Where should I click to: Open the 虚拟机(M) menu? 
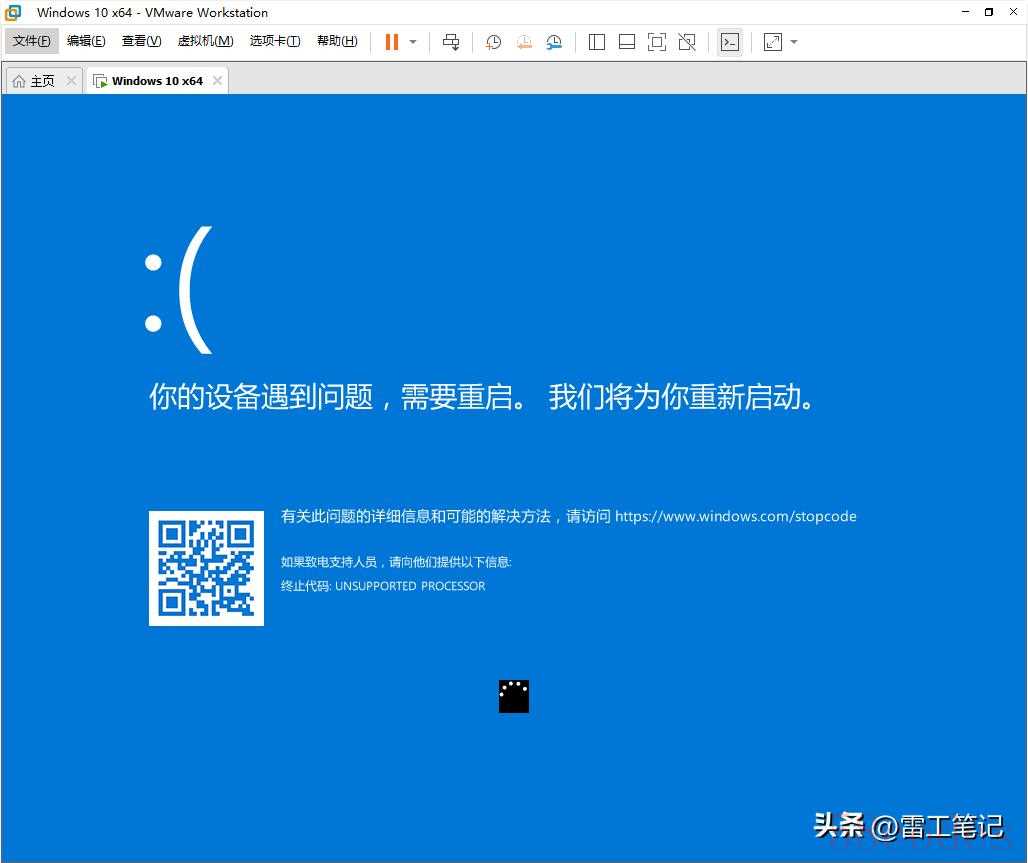point(205,41)
